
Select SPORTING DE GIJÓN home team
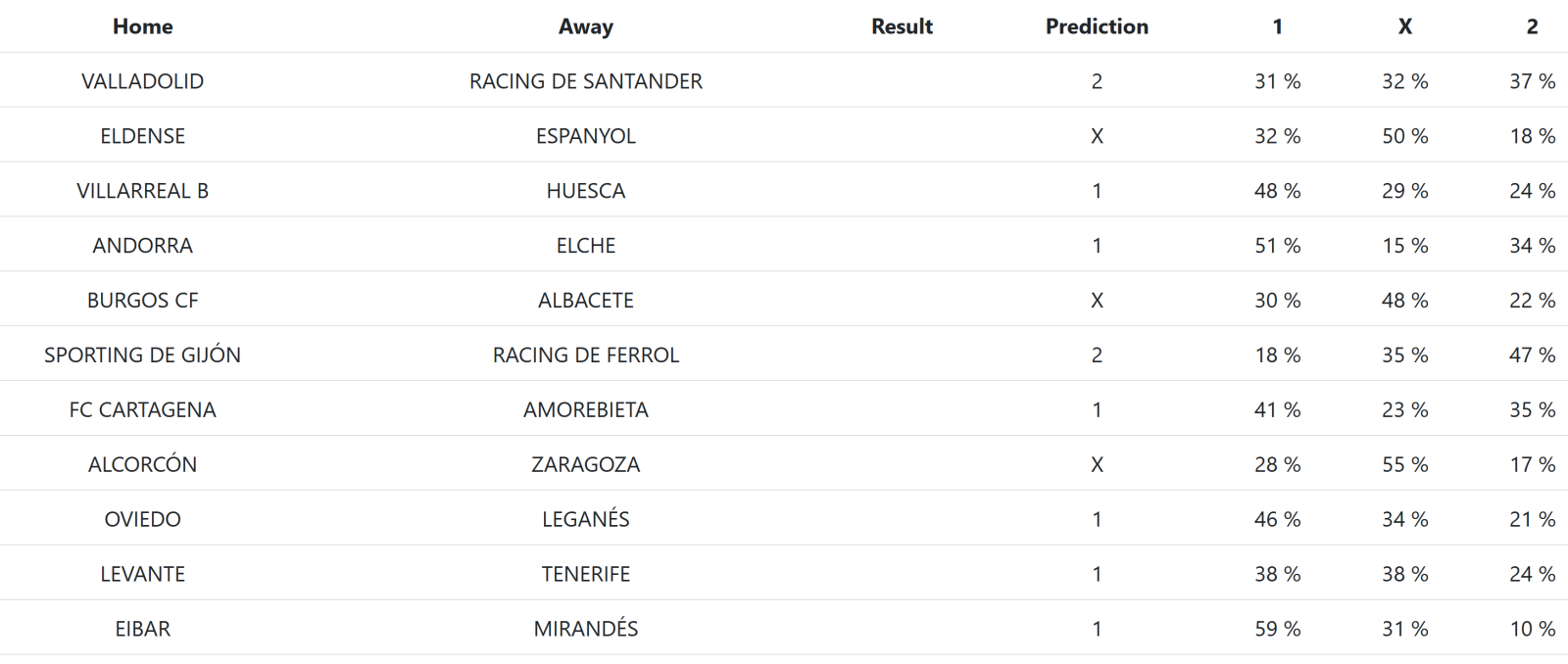click(143, 356)
